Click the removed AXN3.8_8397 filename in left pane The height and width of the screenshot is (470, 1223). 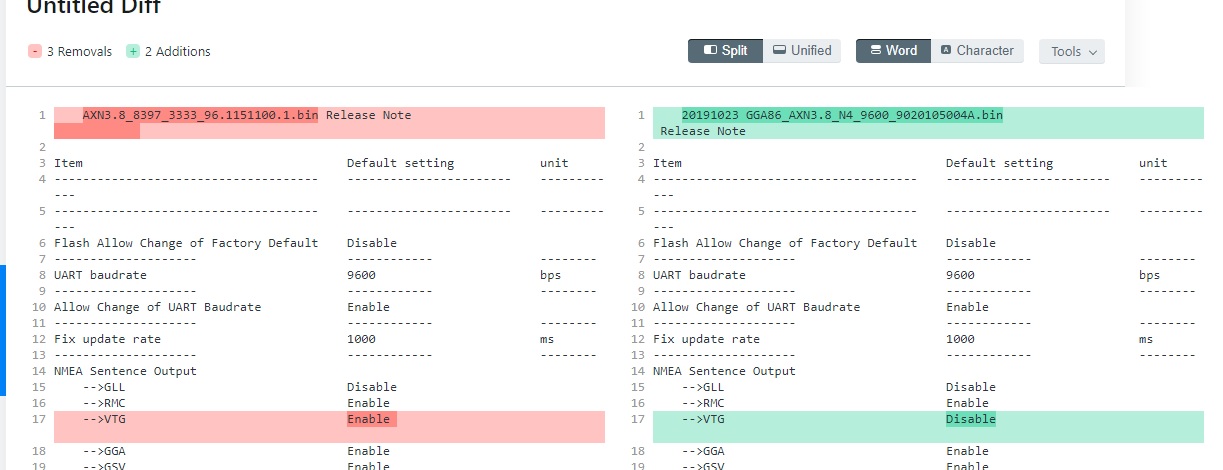point(200,115)
